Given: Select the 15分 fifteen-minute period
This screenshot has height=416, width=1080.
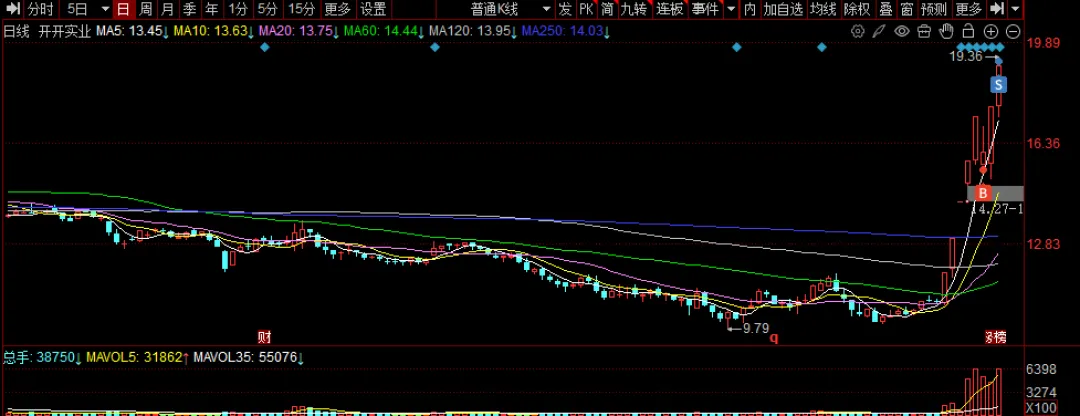Looking at the screenshot, I should click(x=301, y=10).
